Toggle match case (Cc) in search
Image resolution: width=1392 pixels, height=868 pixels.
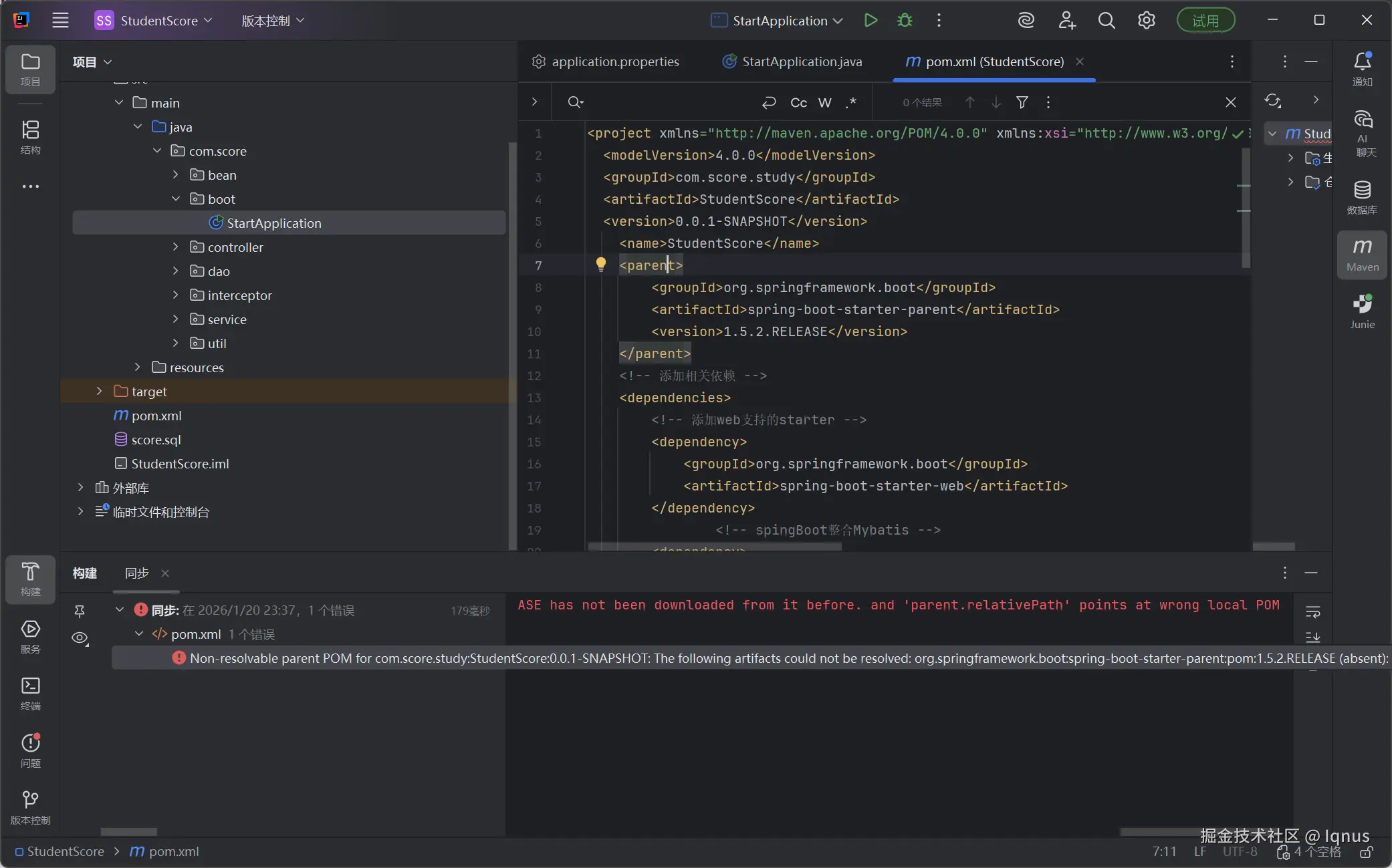(x=798, y=102)
